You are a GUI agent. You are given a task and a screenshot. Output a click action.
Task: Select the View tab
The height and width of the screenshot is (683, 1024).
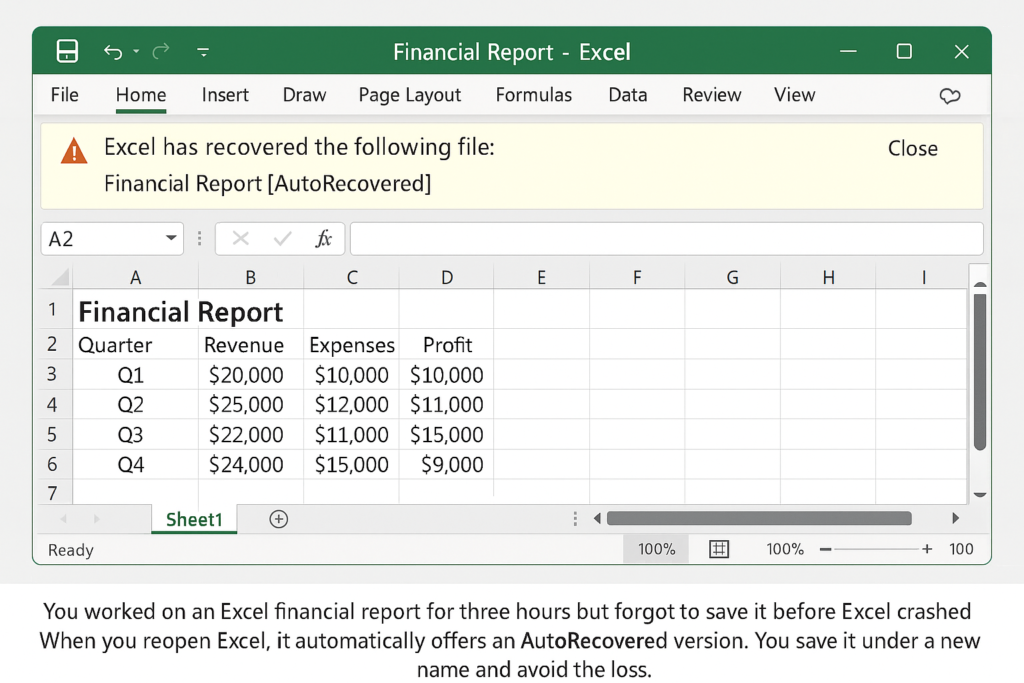pyautogui.click(x=795, y=95)
